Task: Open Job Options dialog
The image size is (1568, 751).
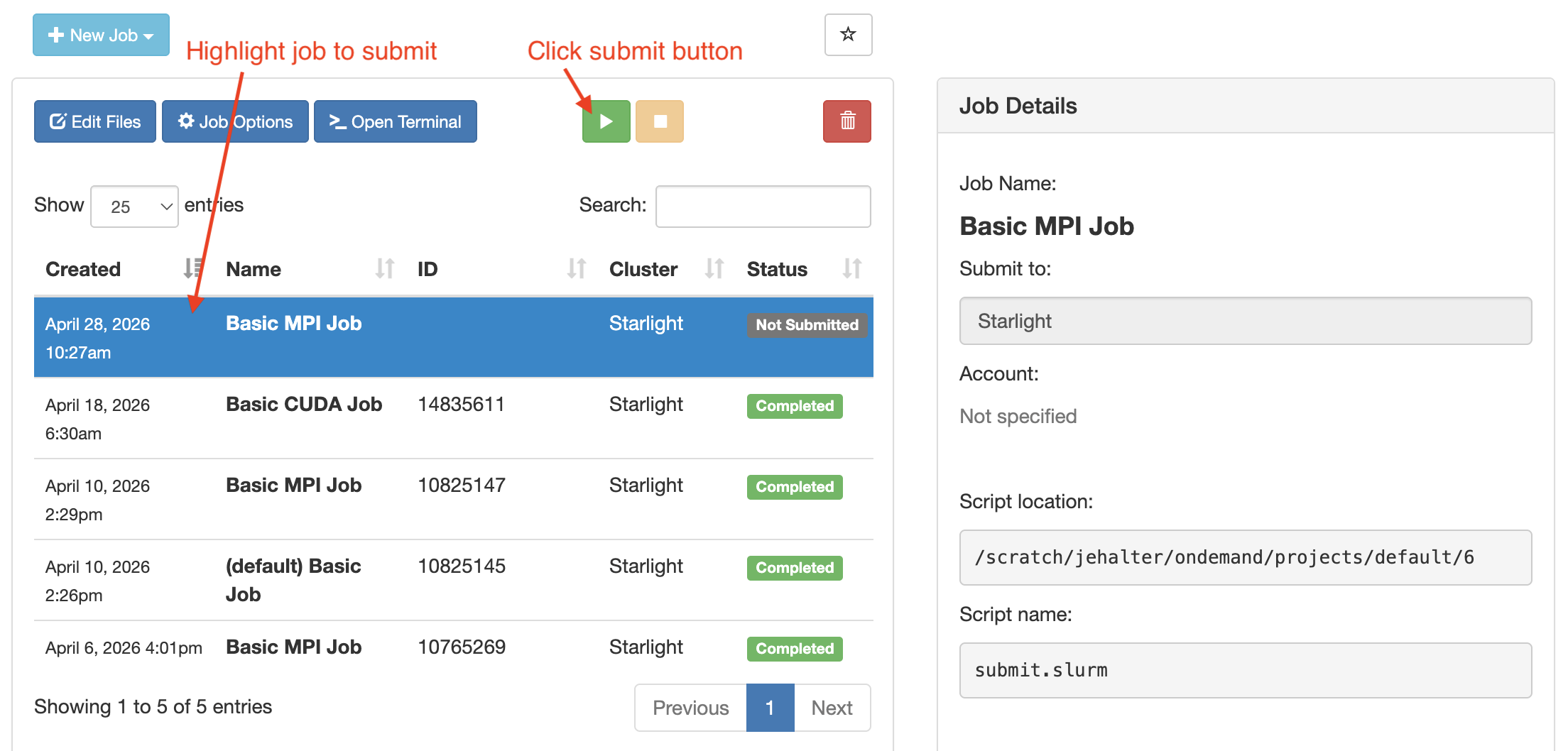Action: (235, 121)
